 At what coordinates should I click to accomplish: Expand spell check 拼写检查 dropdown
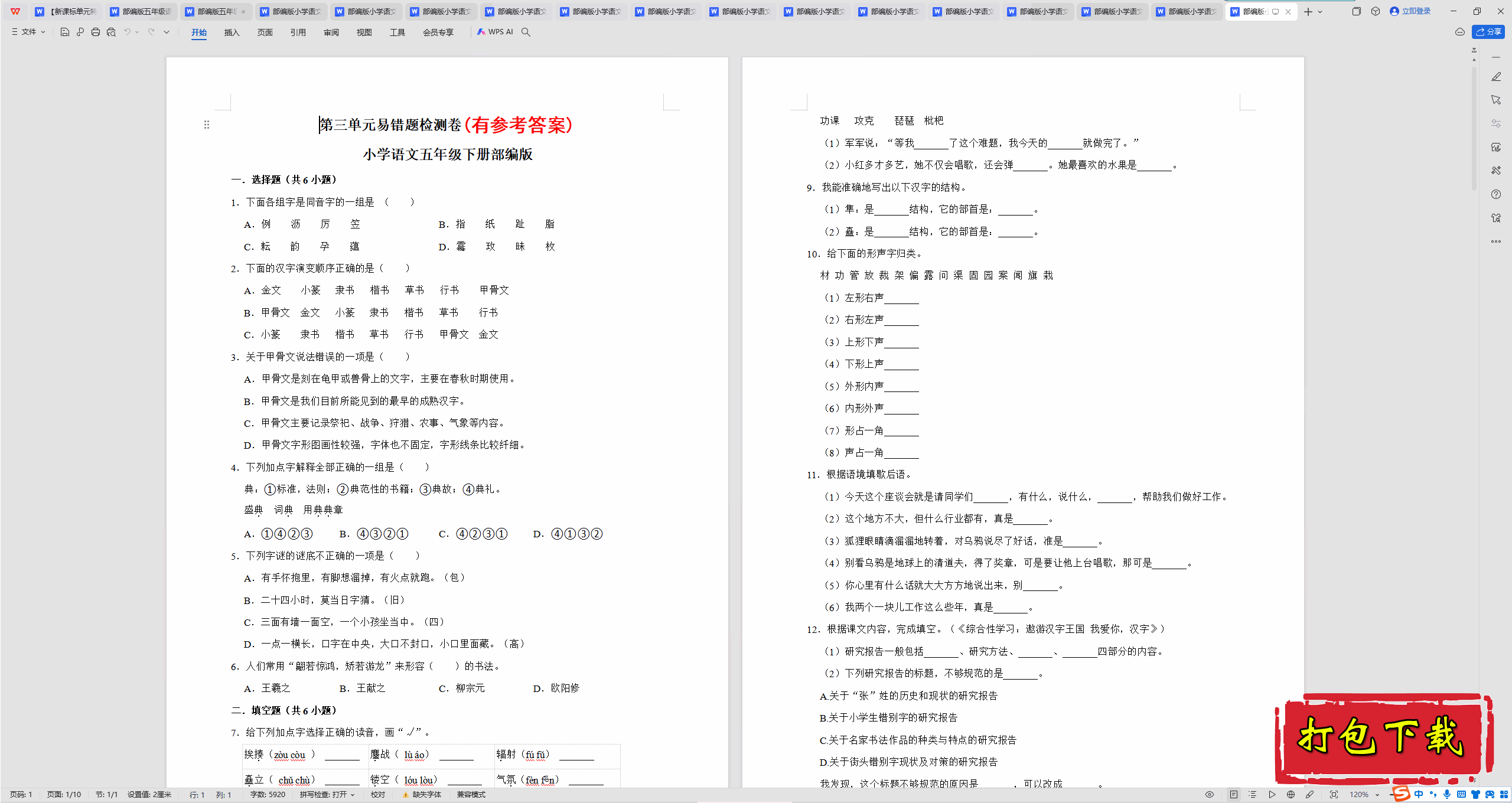[x=353, y=795]
